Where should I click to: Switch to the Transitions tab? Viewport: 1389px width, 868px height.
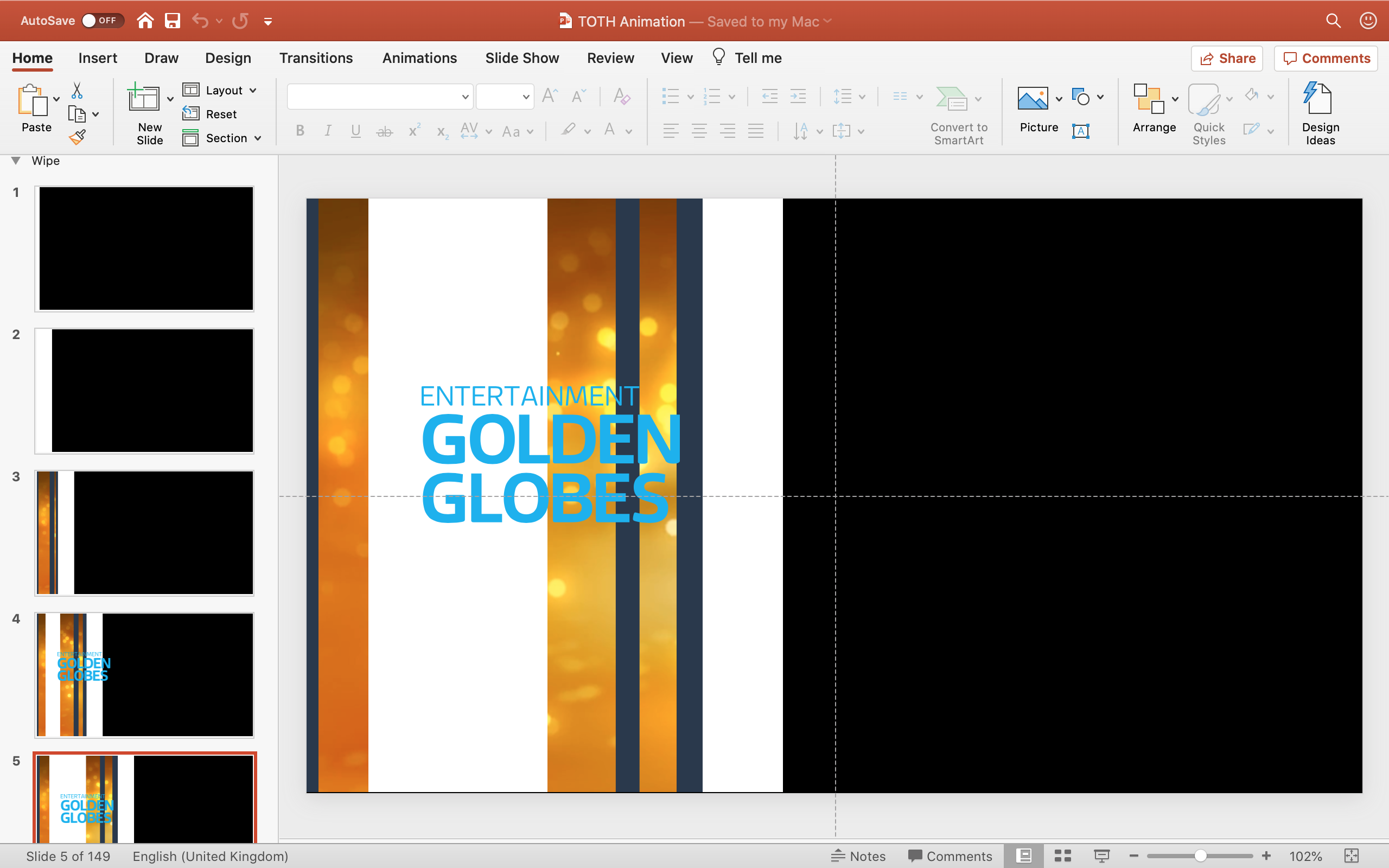coord(316,58)
